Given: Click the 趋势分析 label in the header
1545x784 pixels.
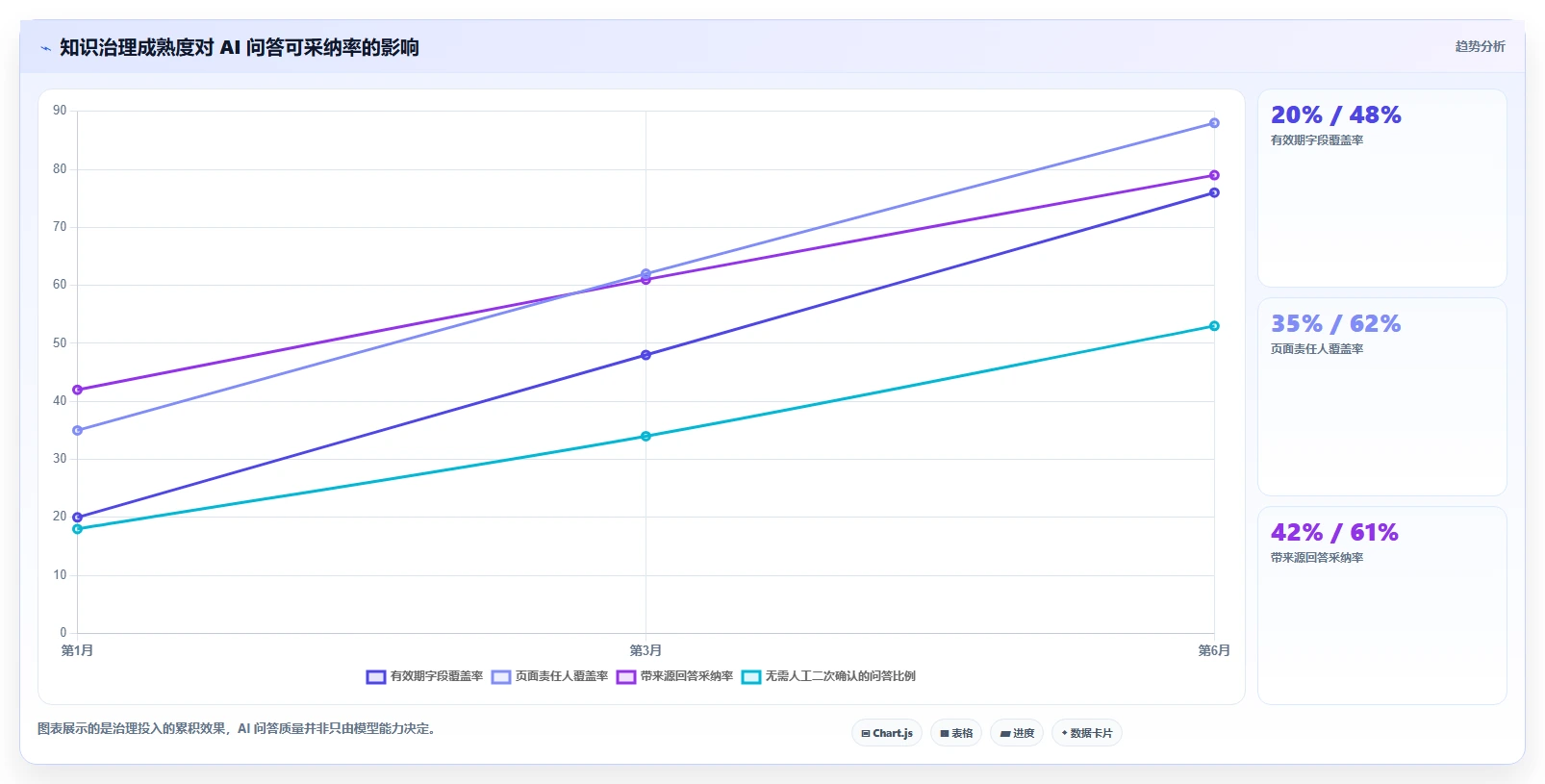Looking at the screenshot, I should coord(1480,46).
